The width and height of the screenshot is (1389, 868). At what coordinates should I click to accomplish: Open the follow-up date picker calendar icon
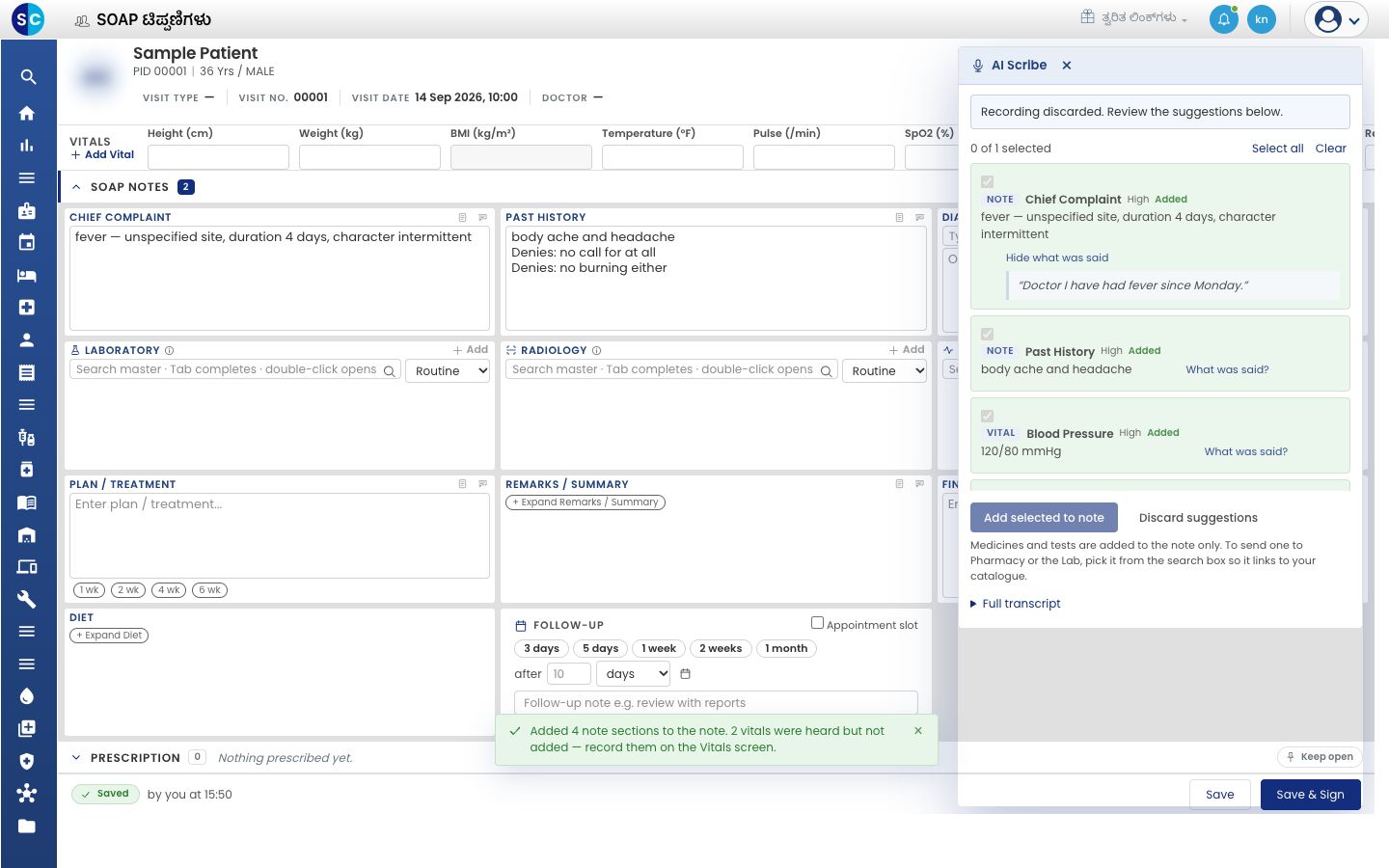click(x=686, y=674)
